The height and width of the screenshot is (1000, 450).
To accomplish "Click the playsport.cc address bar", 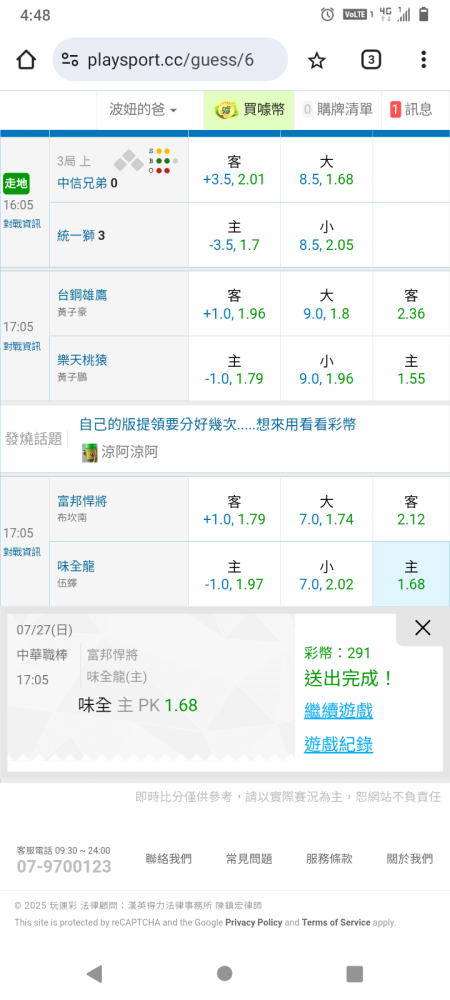I will coord(170,60).
